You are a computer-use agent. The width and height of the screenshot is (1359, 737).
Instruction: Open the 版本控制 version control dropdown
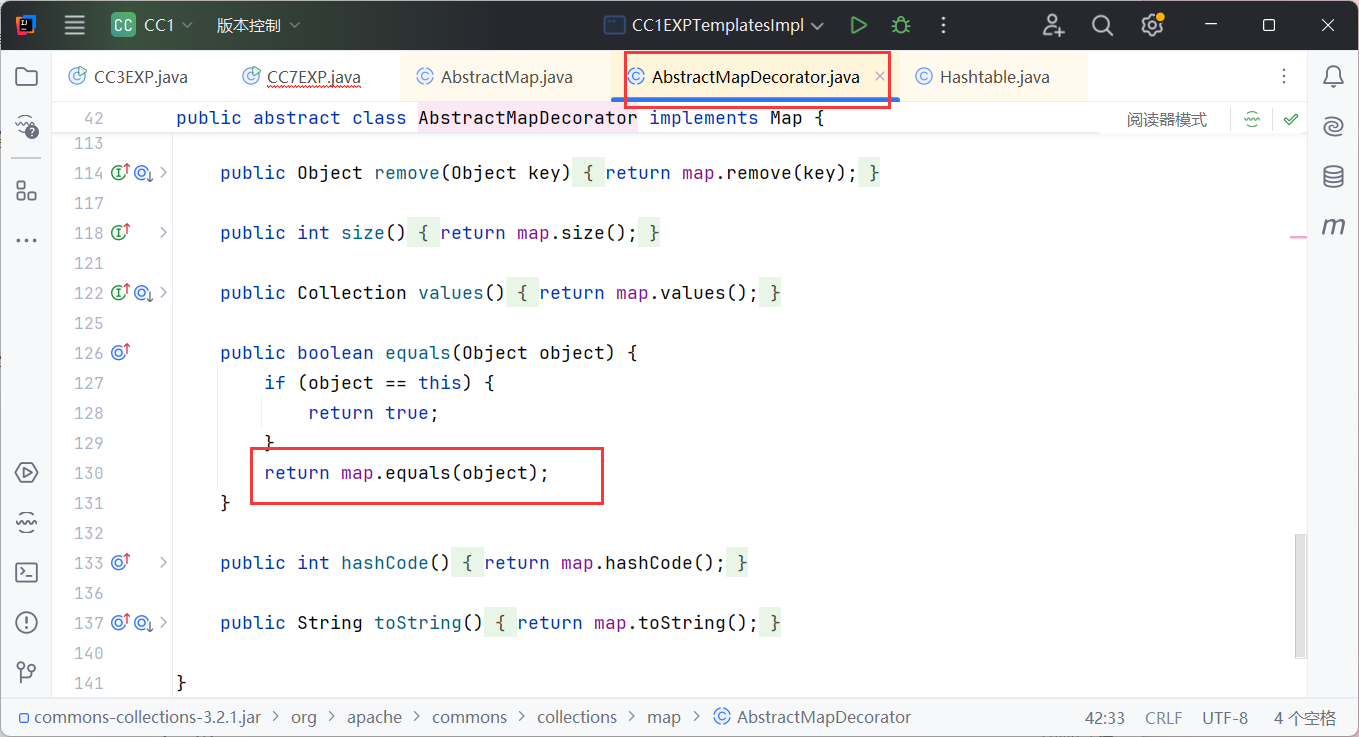coord(258,26)
